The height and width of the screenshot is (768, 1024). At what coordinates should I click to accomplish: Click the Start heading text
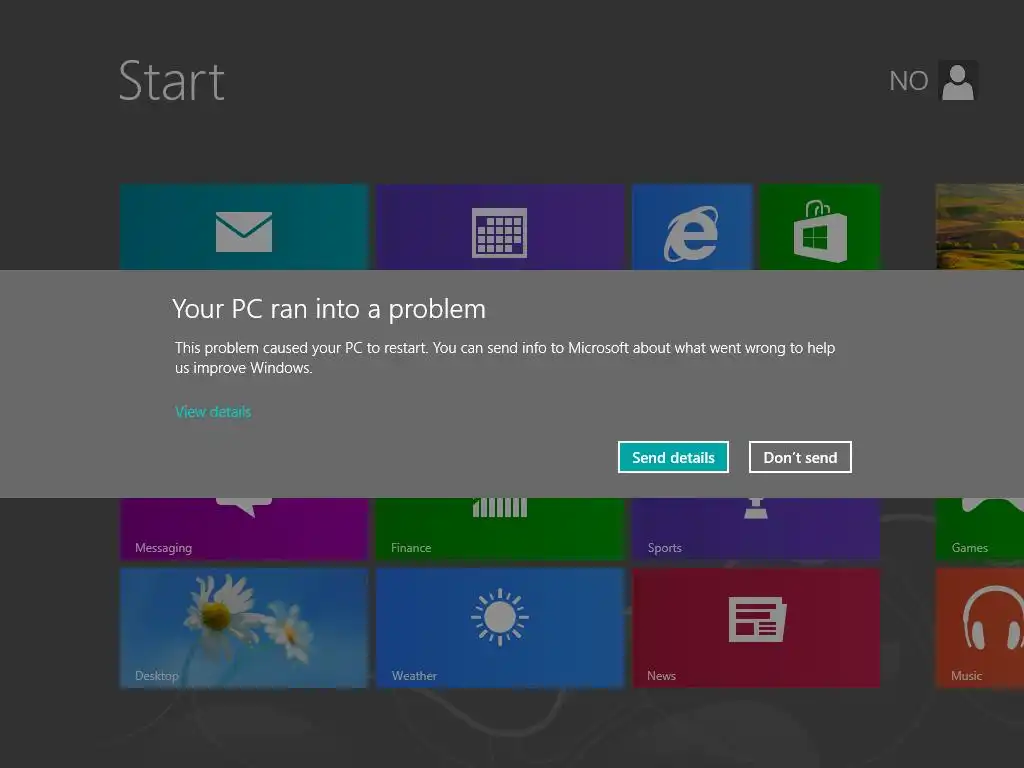click(172, 81)
